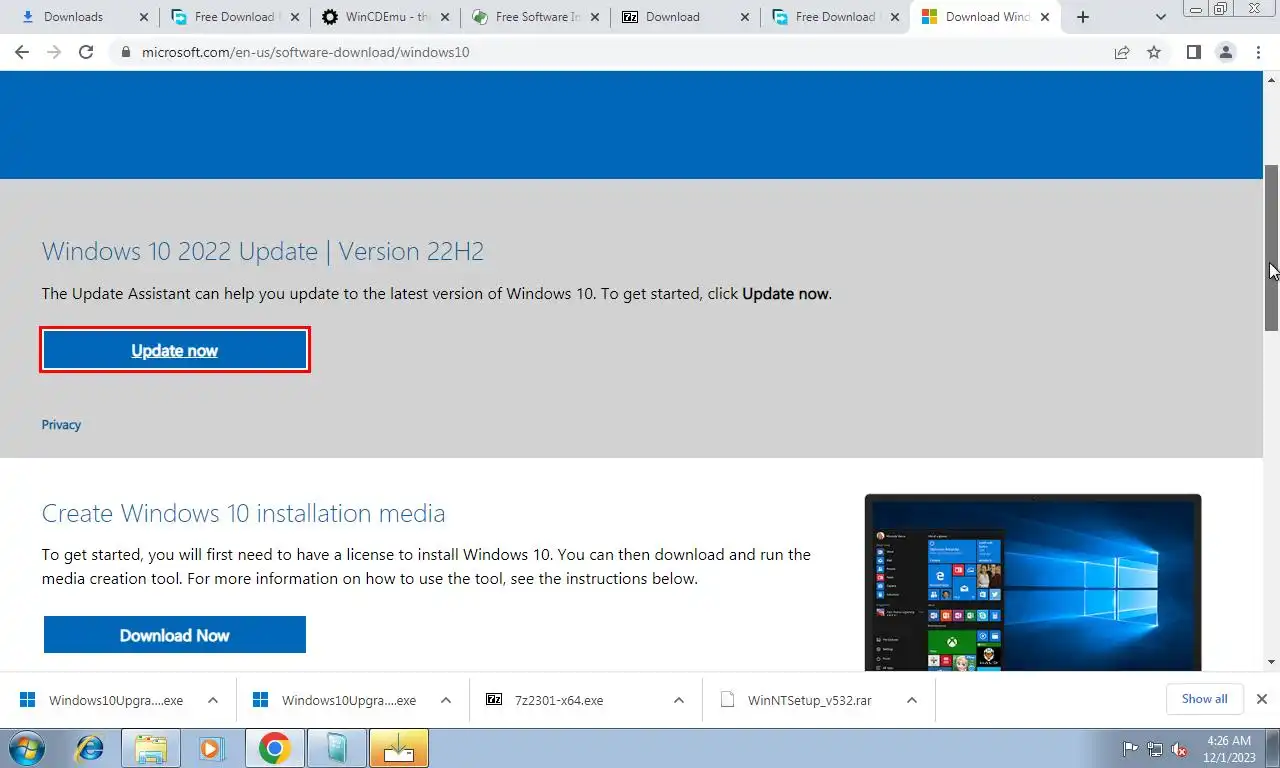1280x768 pixels.
Task: Close the downloads bar
Action: point(1262,699)
